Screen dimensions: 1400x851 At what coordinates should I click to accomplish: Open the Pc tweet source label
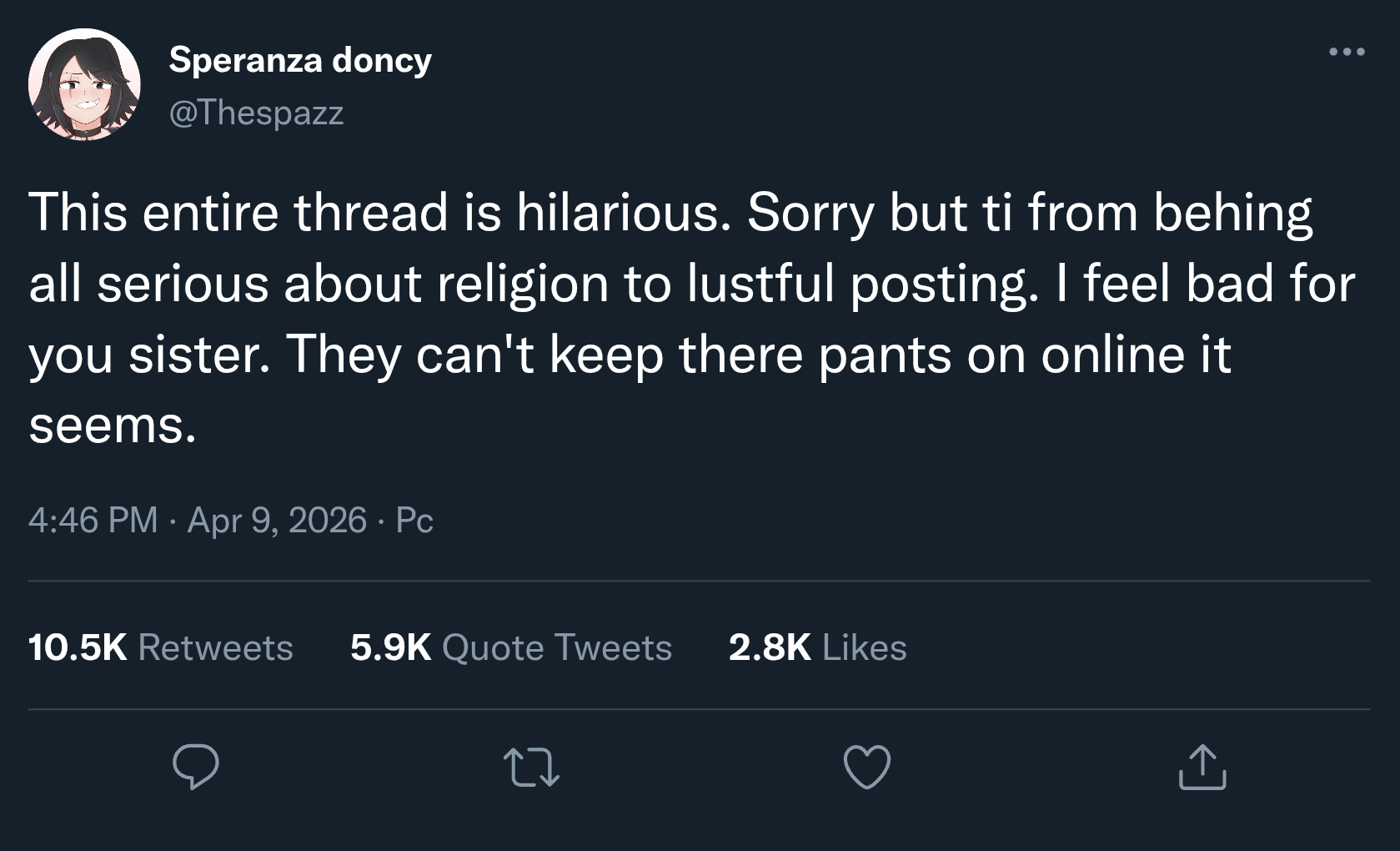tap(414, 520)
